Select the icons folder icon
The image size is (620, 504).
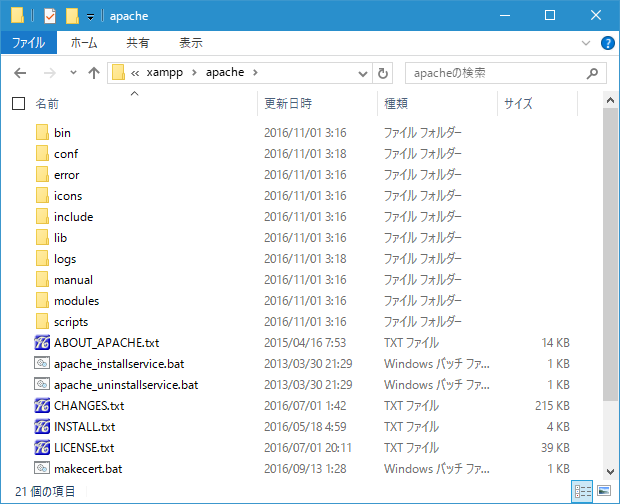42,195
